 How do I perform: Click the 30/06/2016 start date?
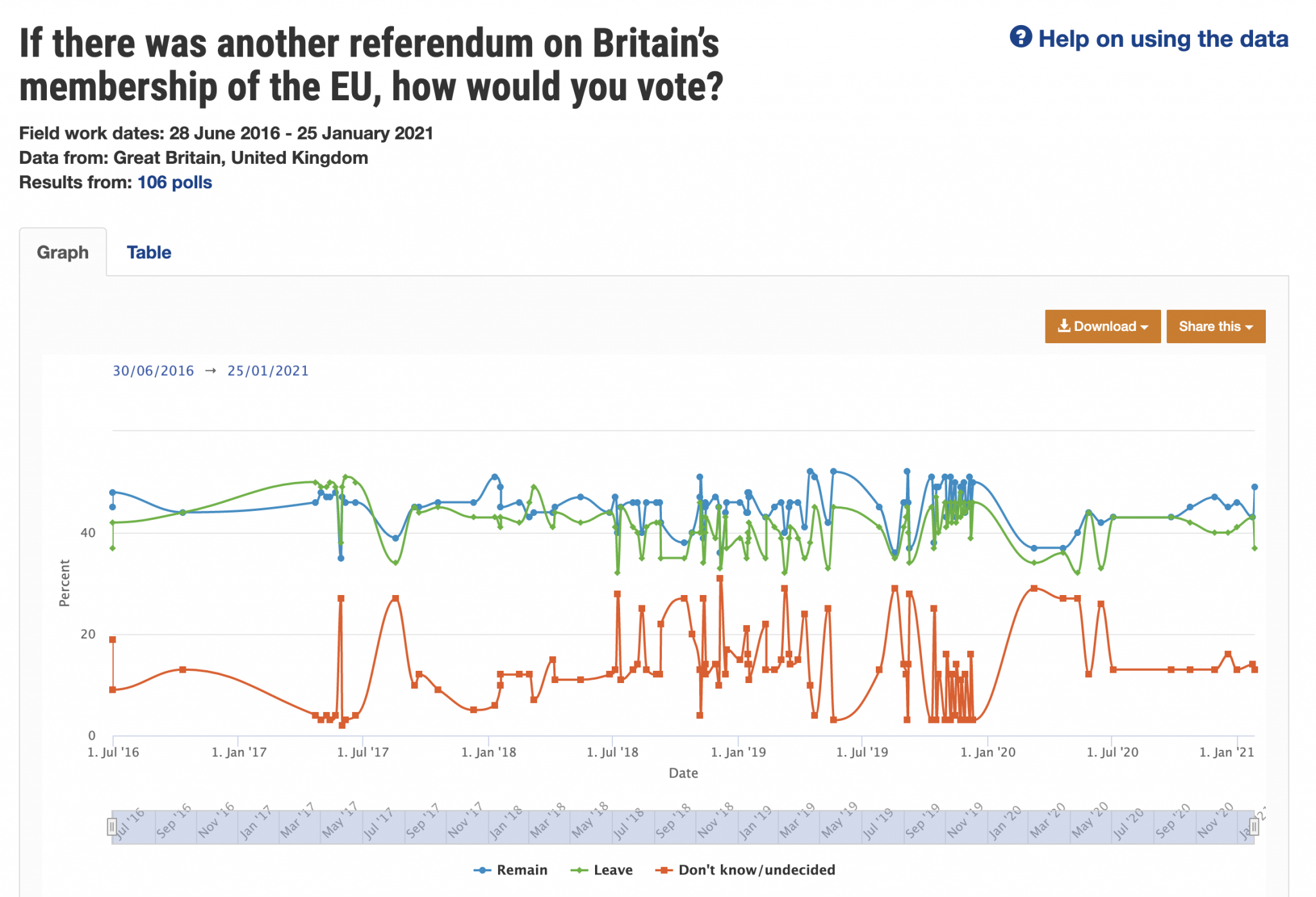coord(153,370)
